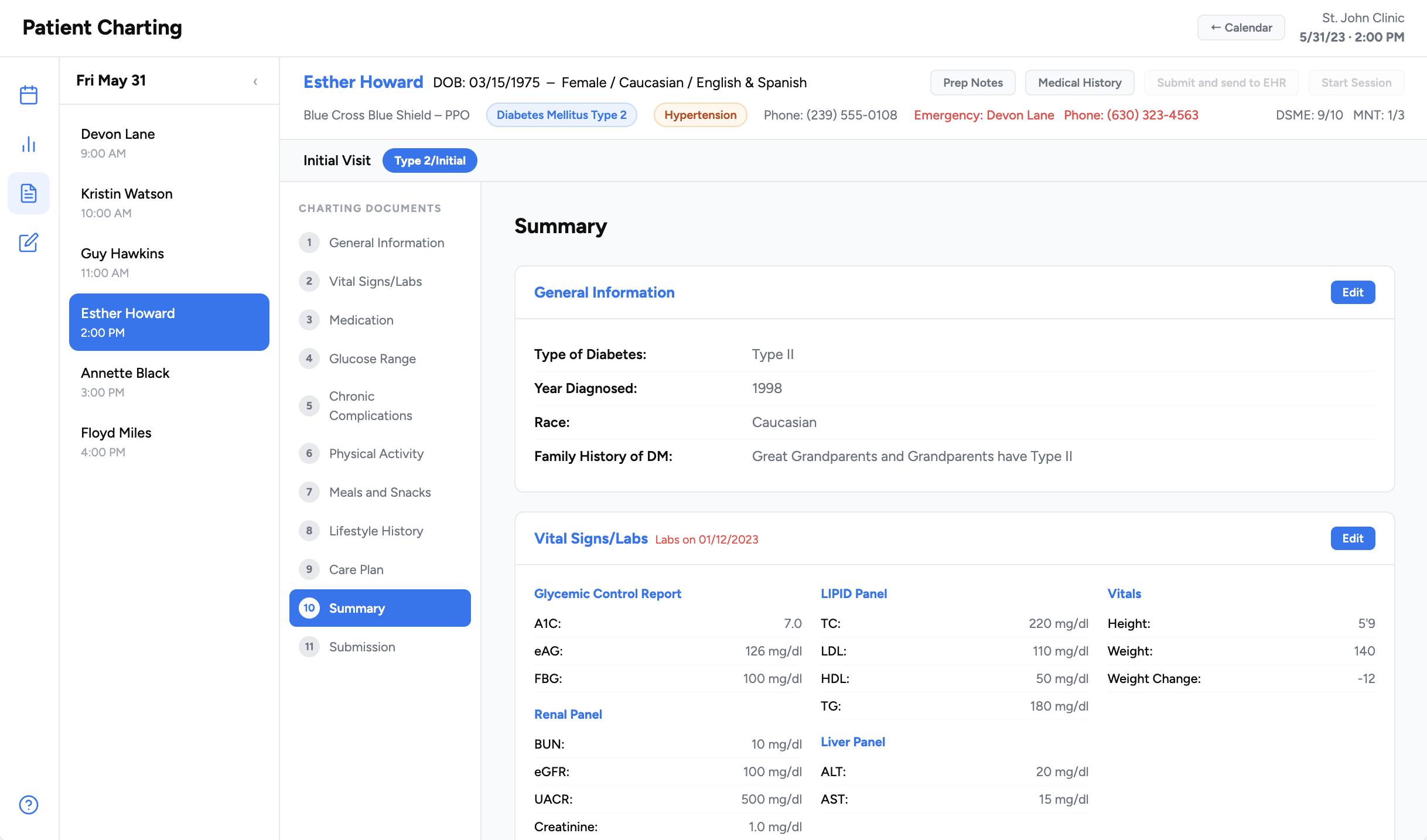Collapse the Fri May 31 patient list
This screenshot has width=1427, height=840.
pyautogui.click(x=255, y=81)
